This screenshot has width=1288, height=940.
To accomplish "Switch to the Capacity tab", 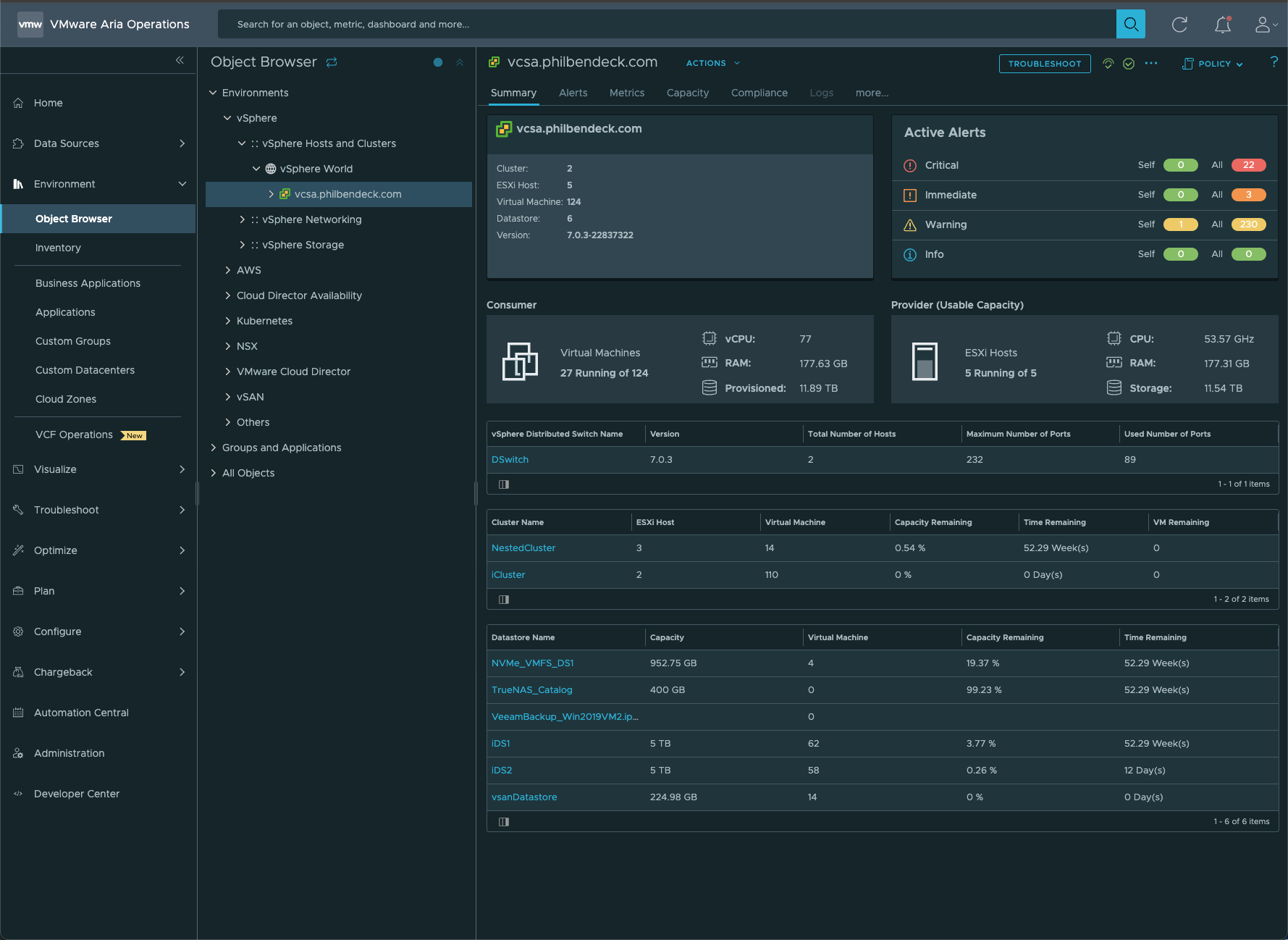I will pyautogui.click(x=688, y=93).
